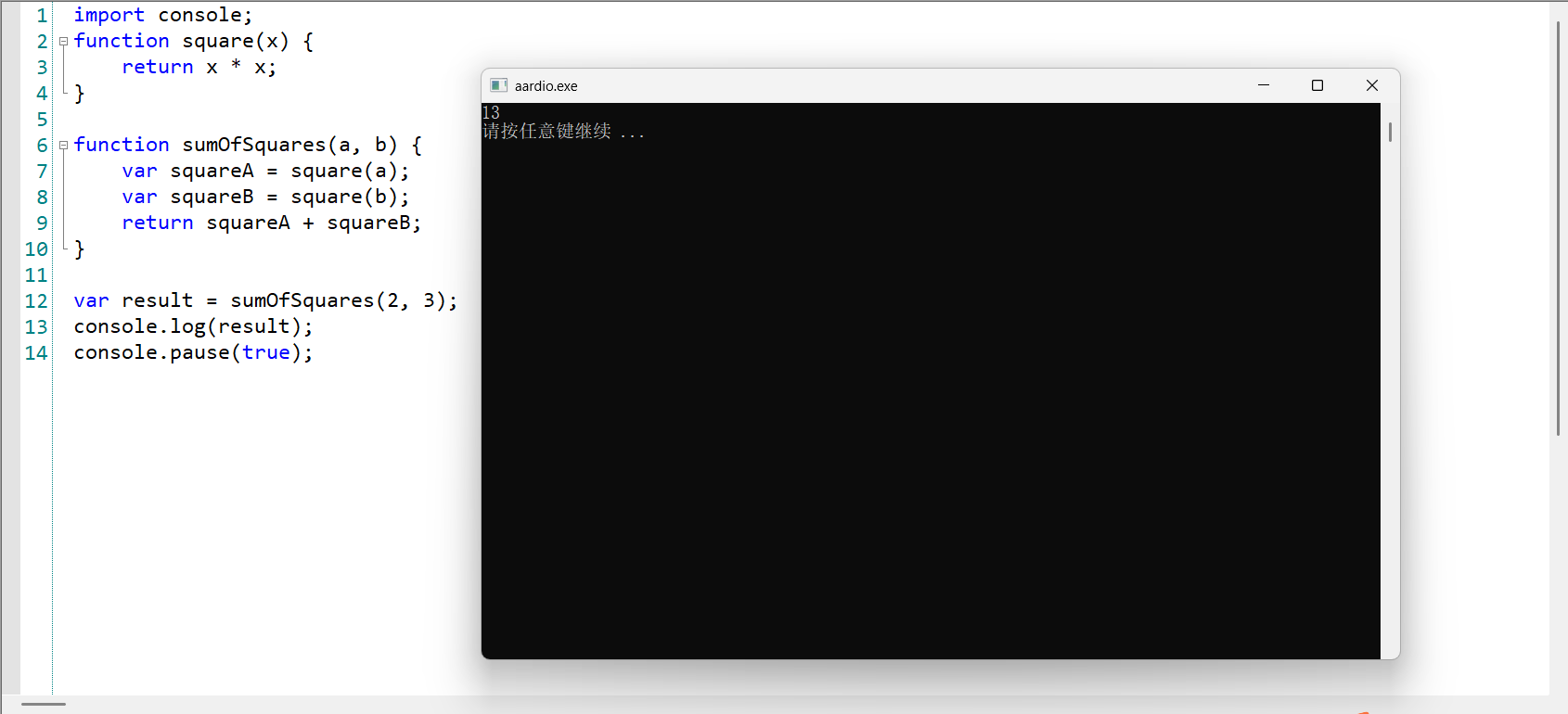Click the aardio.exe console window icon
1568x714 pixels.
(498, 85)
